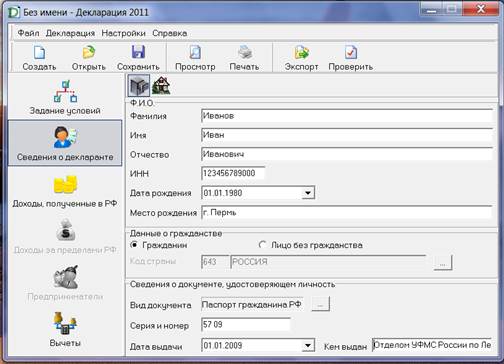Screen dimensions: 504x364
Task: Open the Файл menu
Action: (x=28, y=33)
